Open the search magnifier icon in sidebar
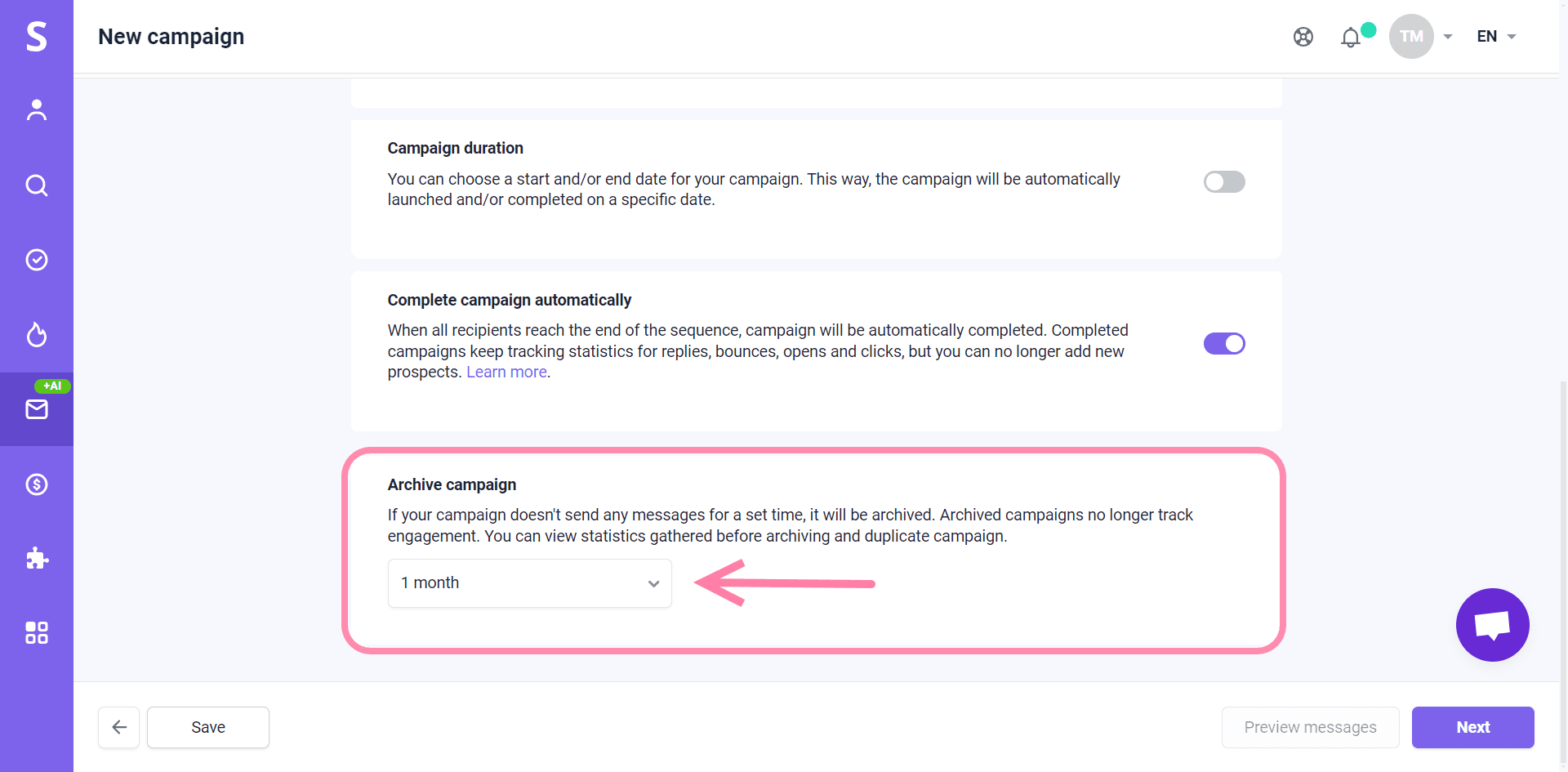Screen dimensions: 1568x772 37,185
